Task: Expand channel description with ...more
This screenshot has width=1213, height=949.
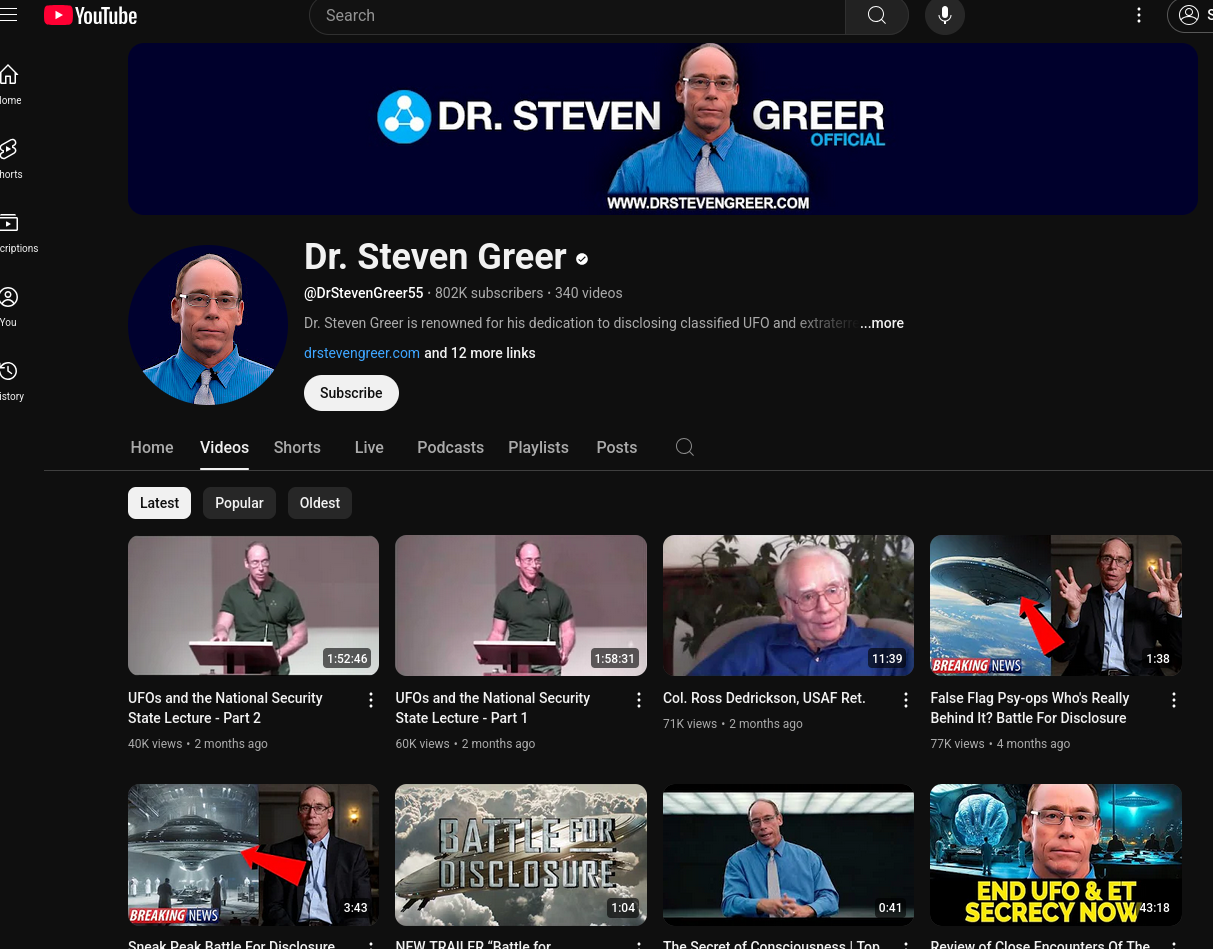Action: (x=882, y=323)
